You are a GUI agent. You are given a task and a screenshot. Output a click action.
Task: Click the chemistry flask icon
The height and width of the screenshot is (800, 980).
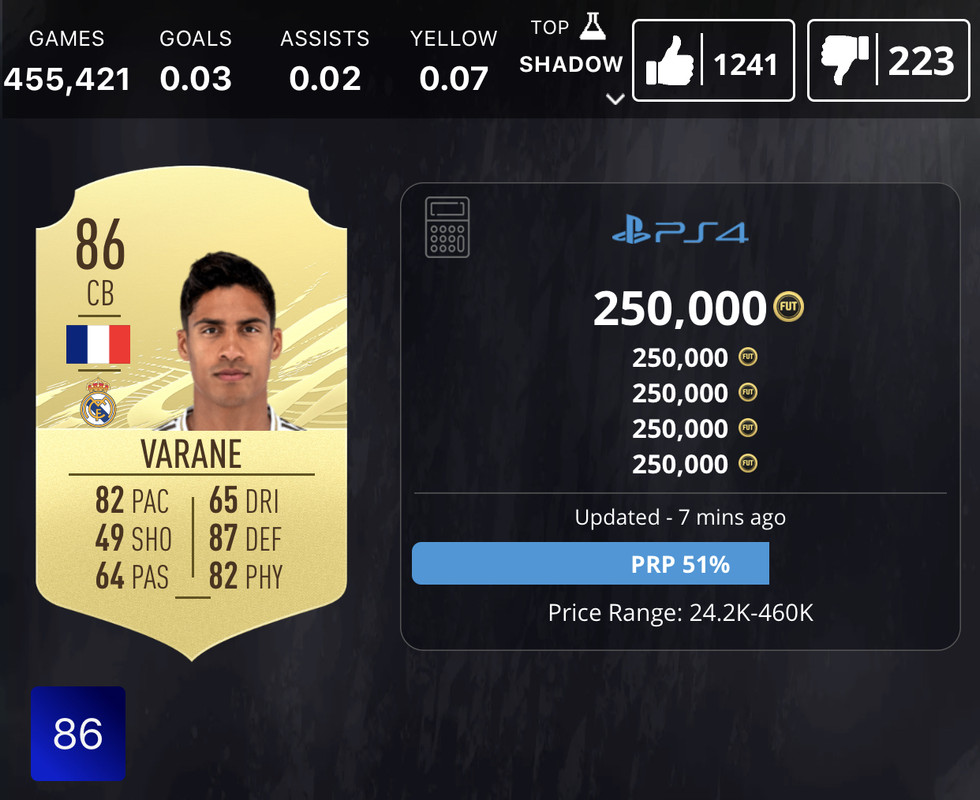coord(592,27)
